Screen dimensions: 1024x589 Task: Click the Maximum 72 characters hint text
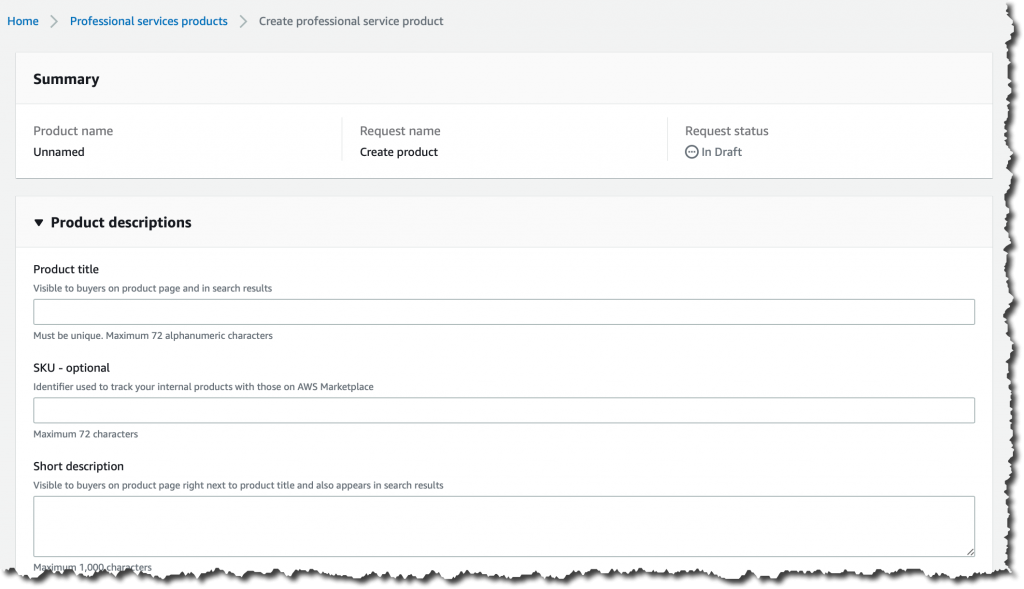click(x=85, y=434)
